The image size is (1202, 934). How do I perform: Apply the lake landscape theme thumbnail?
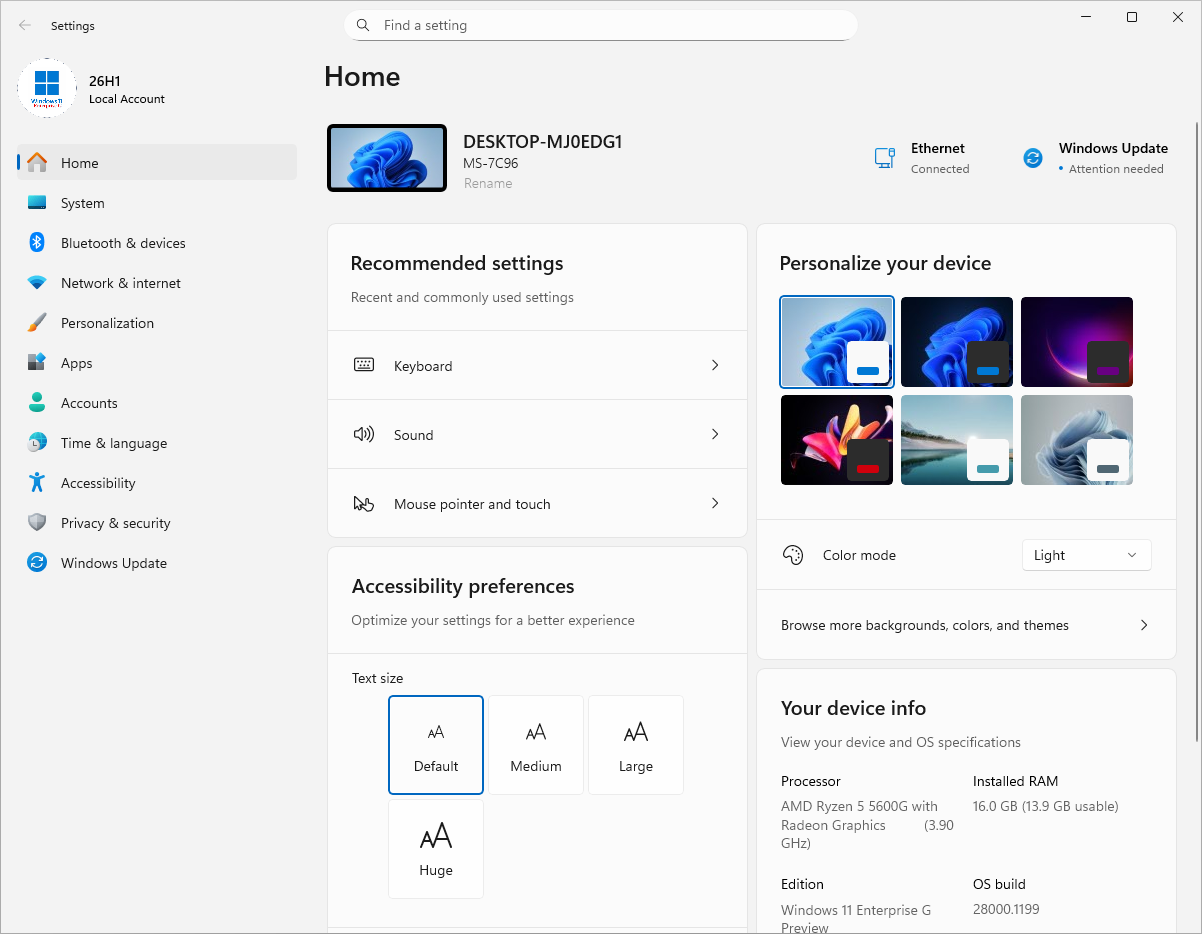[x=957, y=440]
